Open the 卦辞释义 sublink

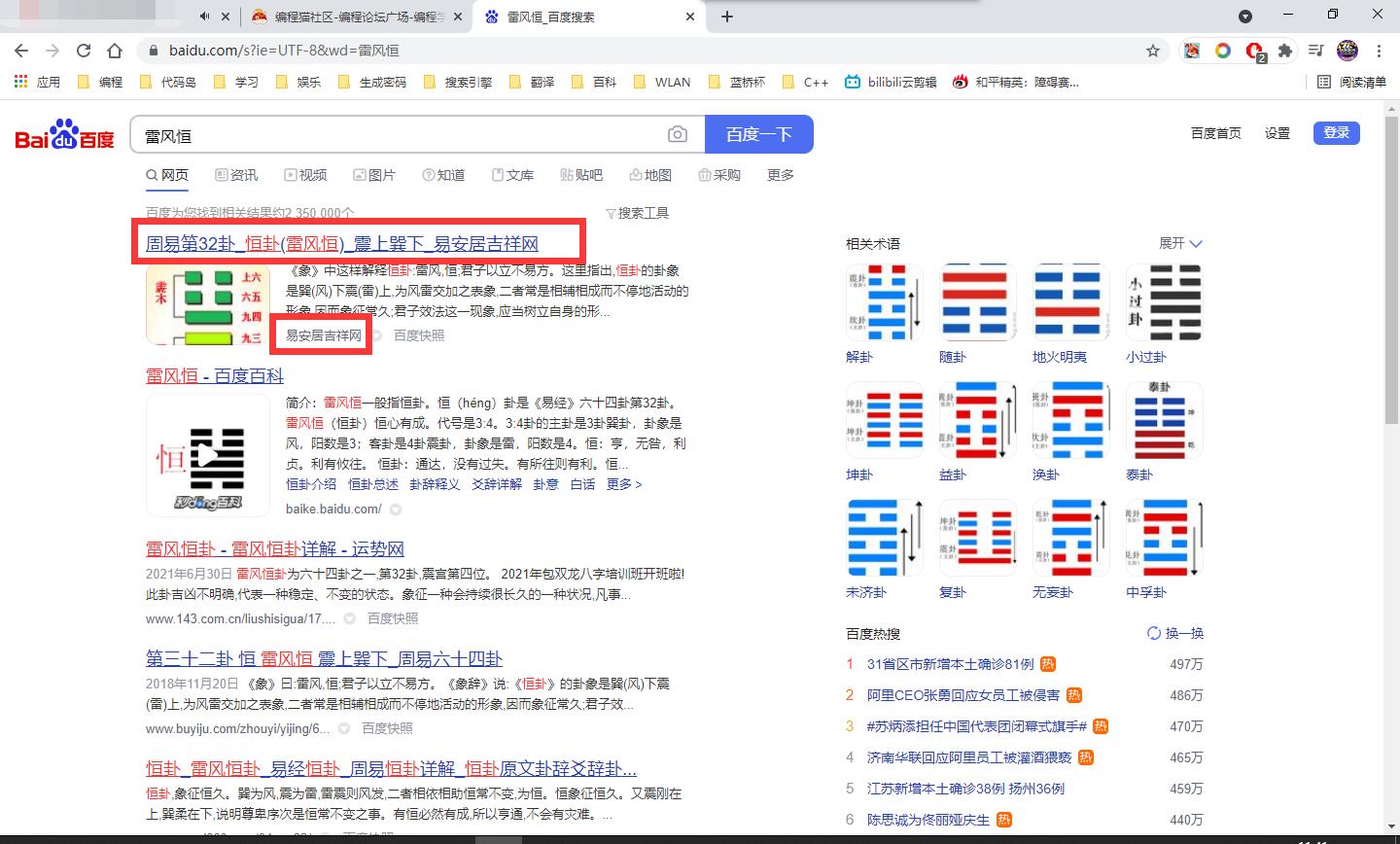click(x=435, y=484)
